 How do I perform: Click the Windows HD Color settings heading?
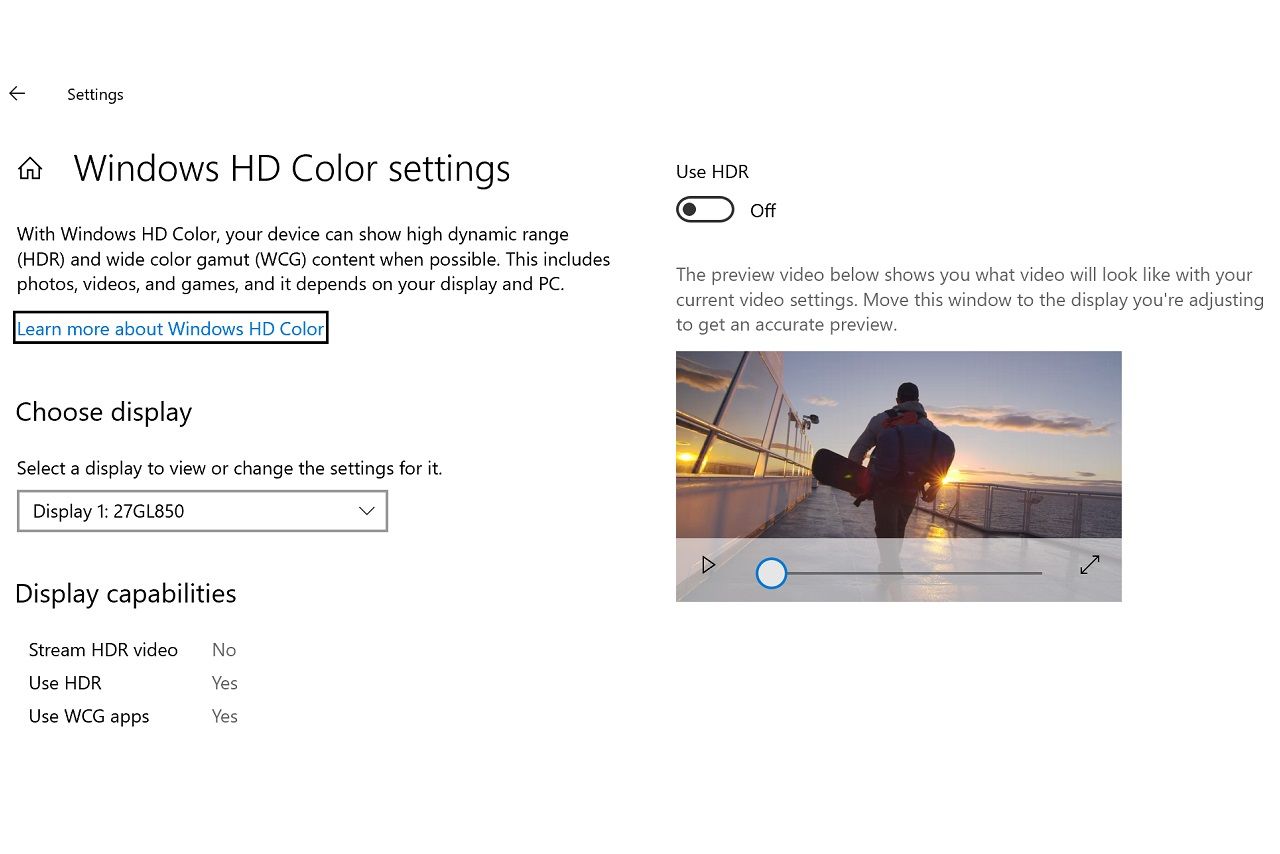pyautogui.click(x=292, y=168)
